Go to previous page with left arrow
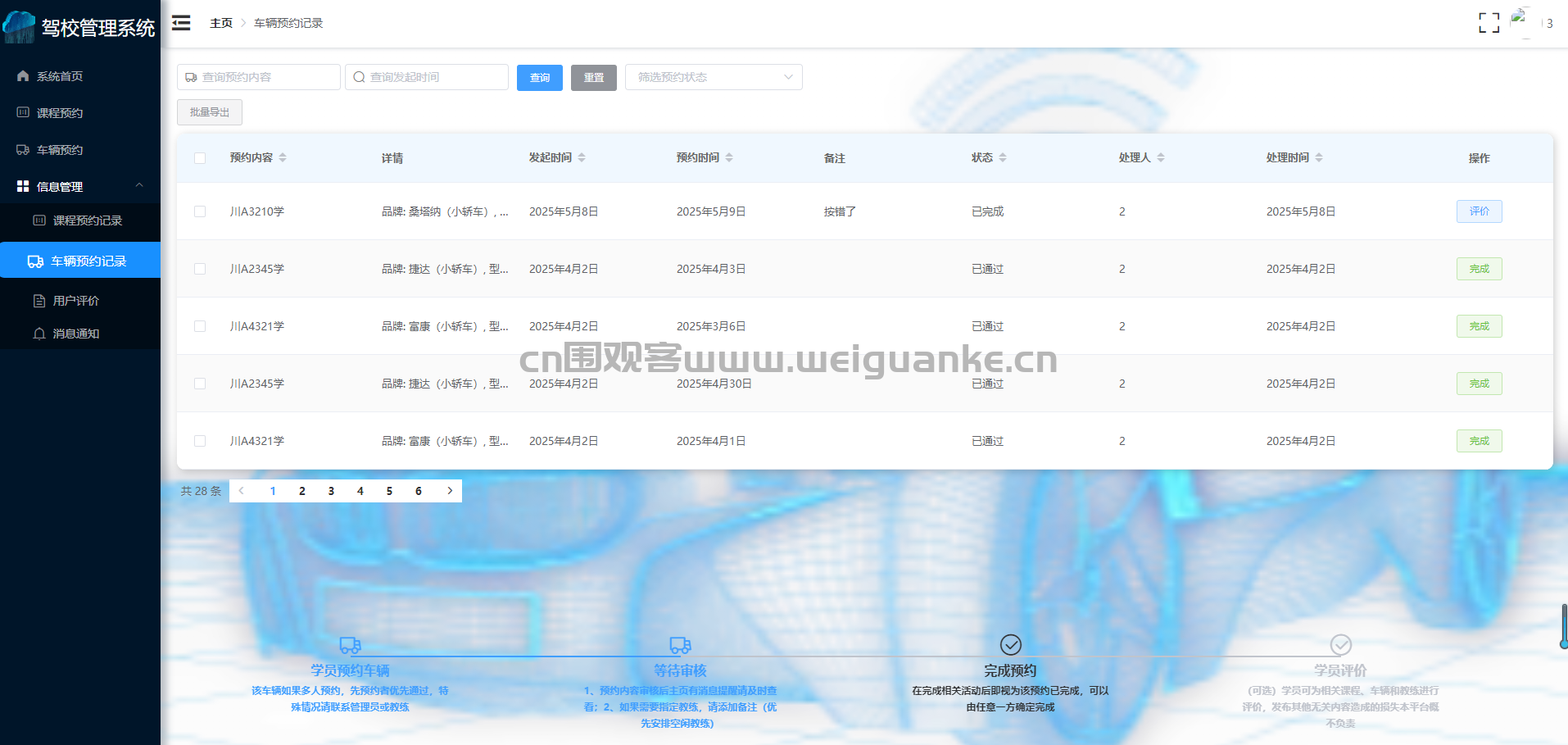Viewport: 1568px width, 745px height. pos(241,491)
